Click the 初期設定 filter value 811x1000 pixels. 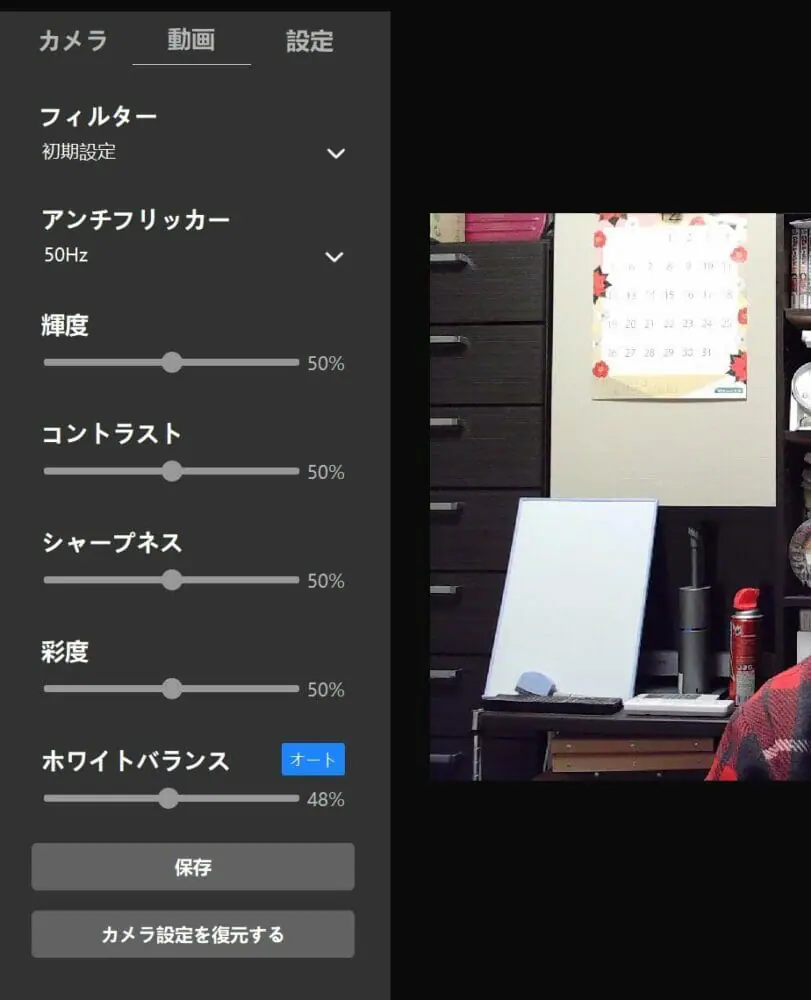click(x=79, y=152)
